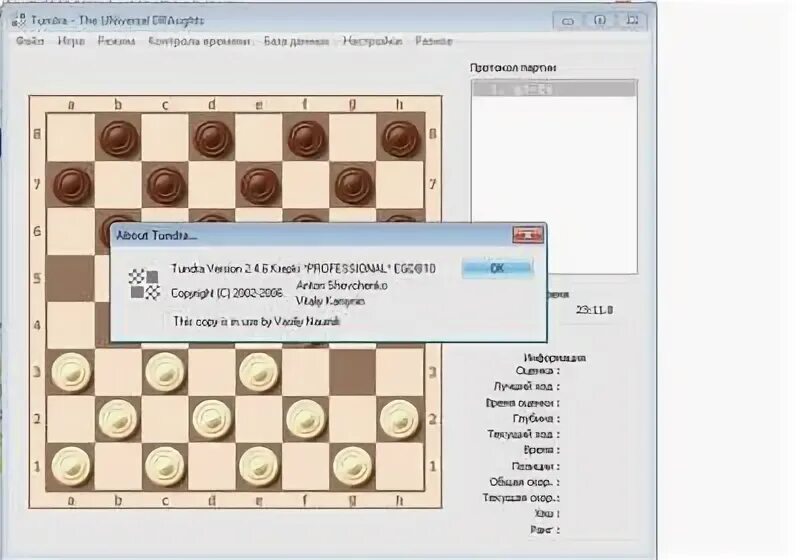Screen dimensions: 800x560
Task: Click the Tundra app icon in title bar
Action: (19, 20)
